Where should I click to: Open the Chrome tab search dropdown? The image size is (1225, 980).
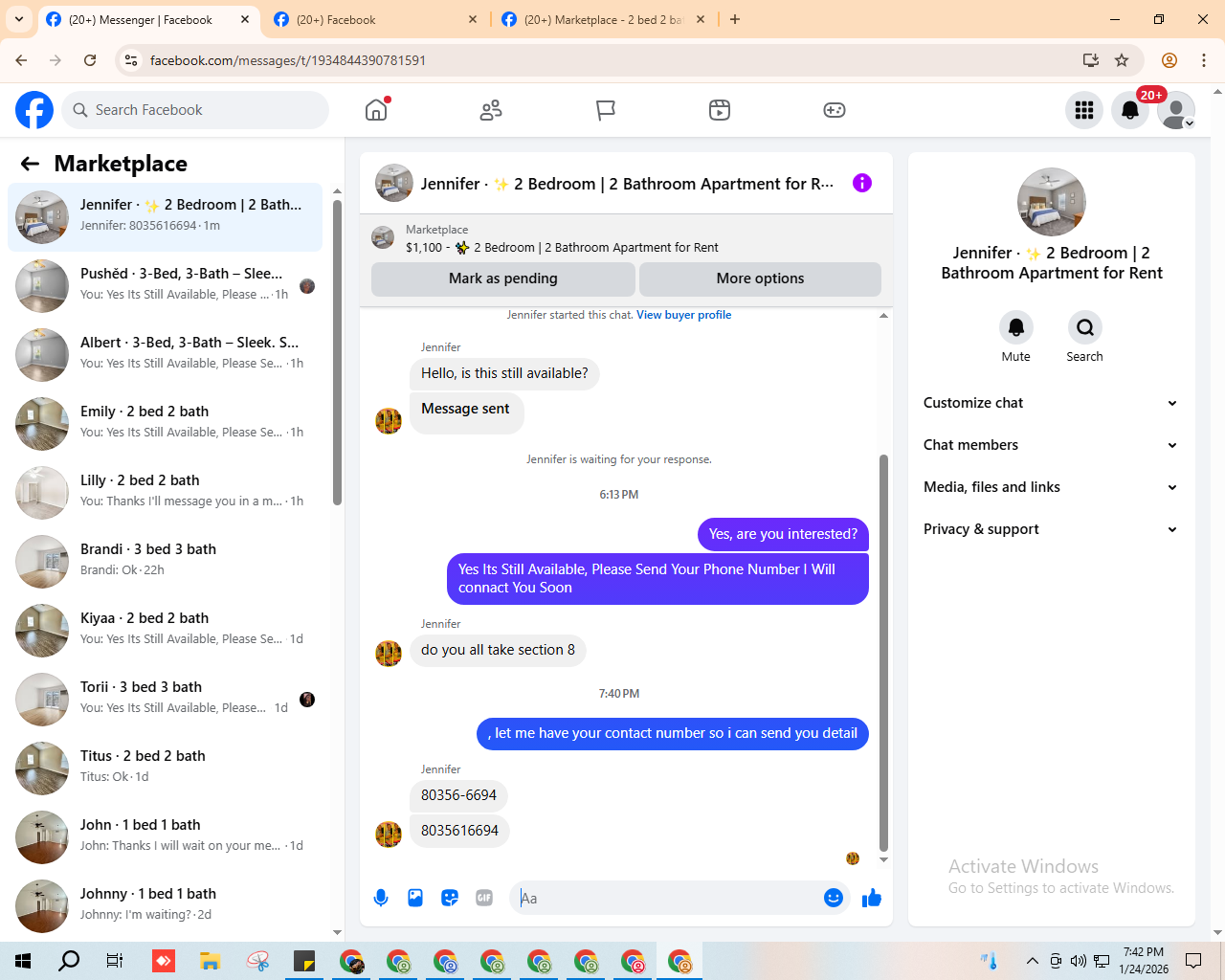pos(19,19)
